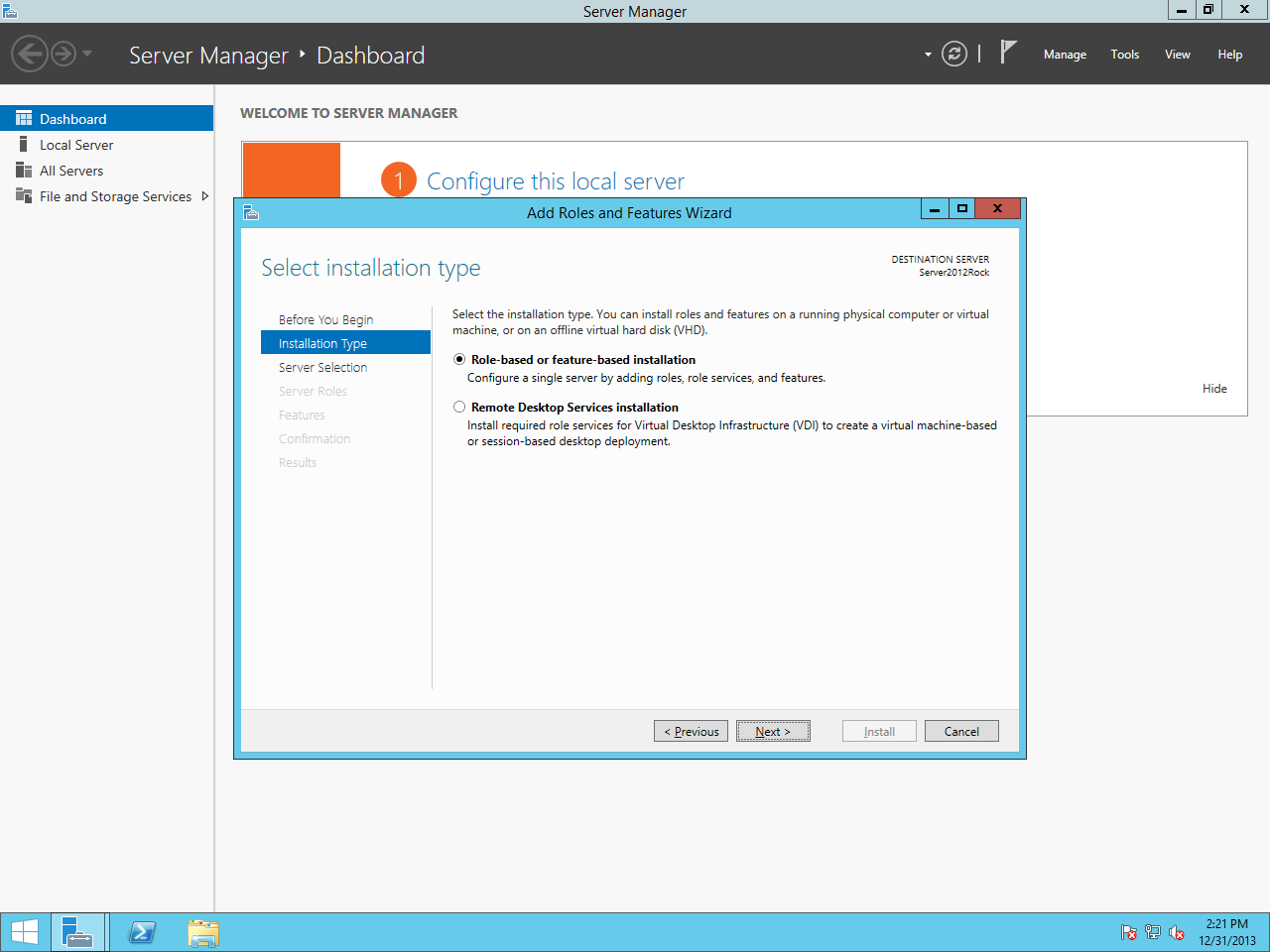Click the forward navigation arrow in Server Manager
Viewport: 1270px width, 952px height.
(63, 54)
